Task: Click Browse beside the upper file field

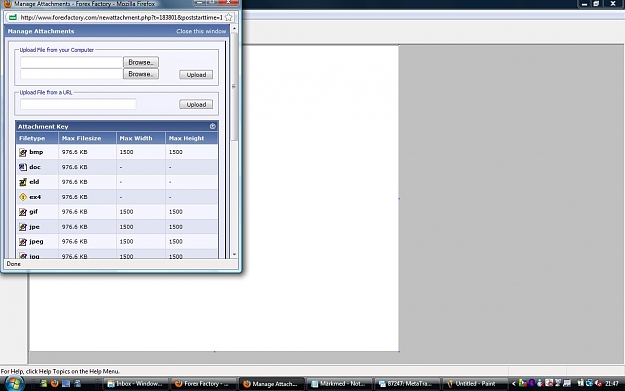Action: click(x=141, y=62)
